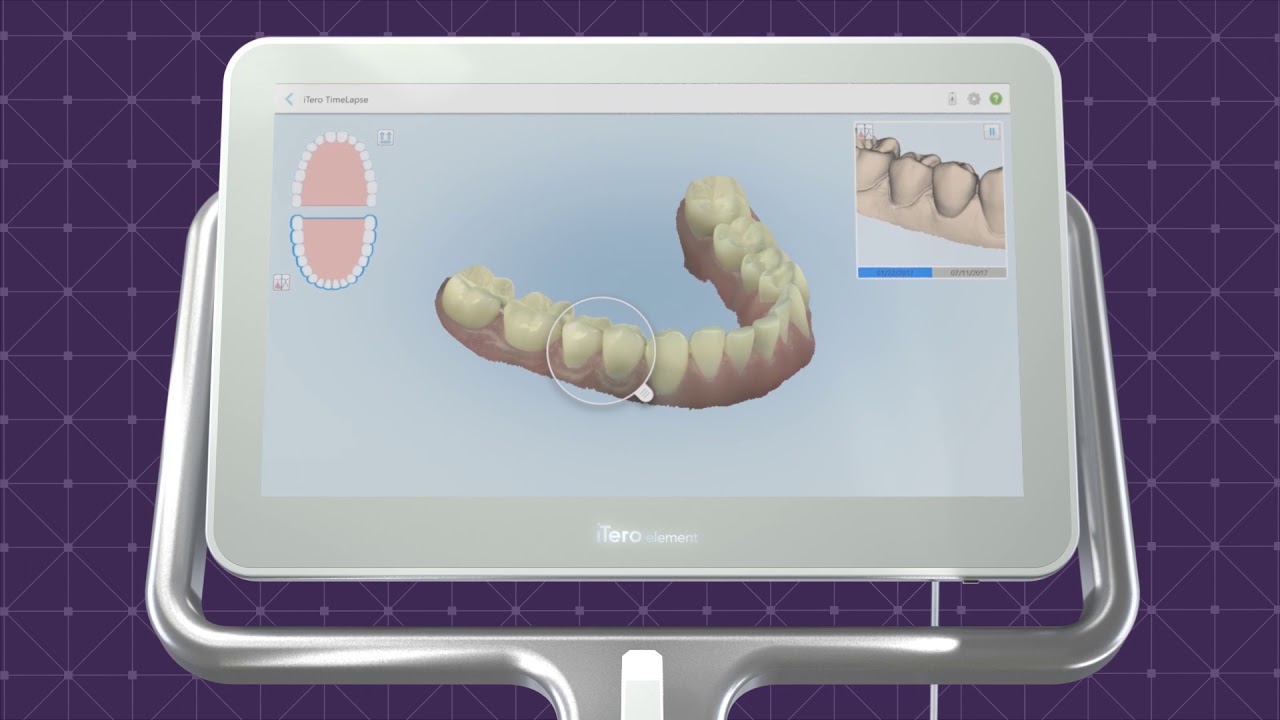
Task: Click the iTero element logo on the bezel
Action: point(646,536)
